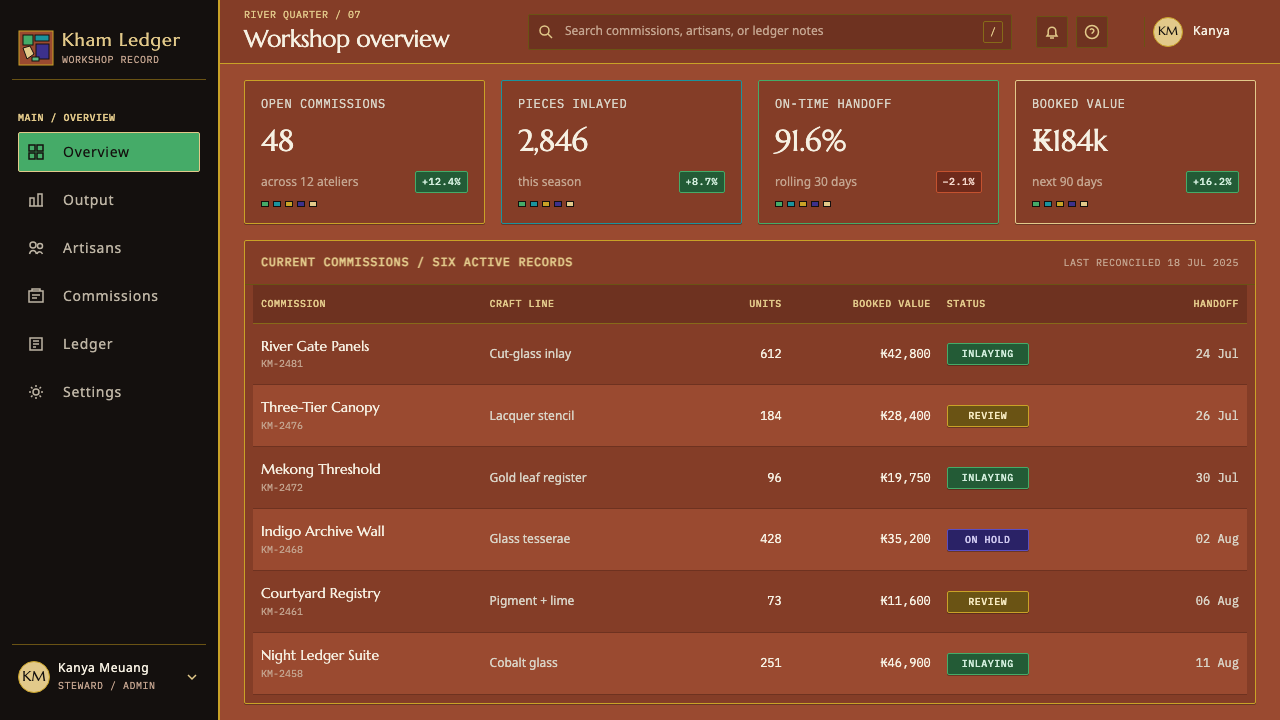
Task: Open the help question-mark icon
Action: click(1092, 32)
